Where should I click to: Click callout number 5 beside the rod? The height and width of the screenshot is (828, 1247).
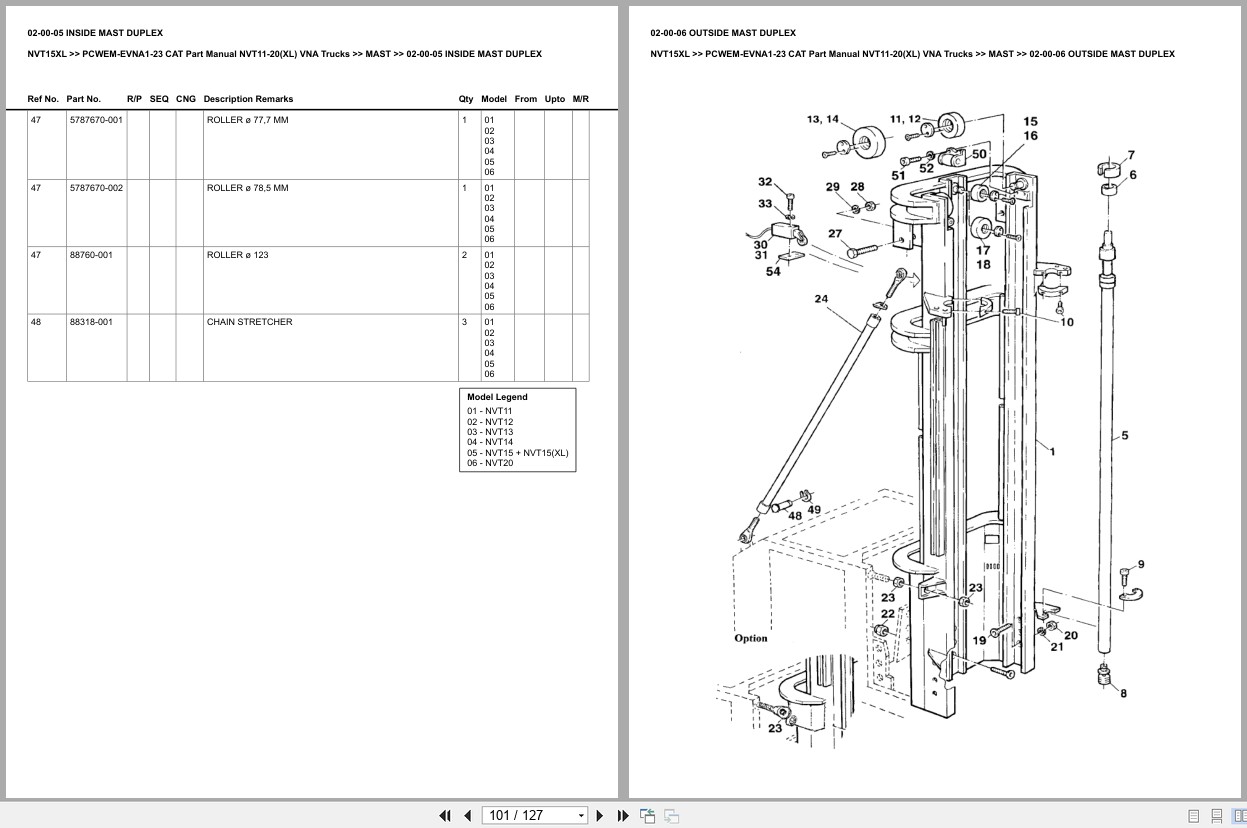[1125, 435]
